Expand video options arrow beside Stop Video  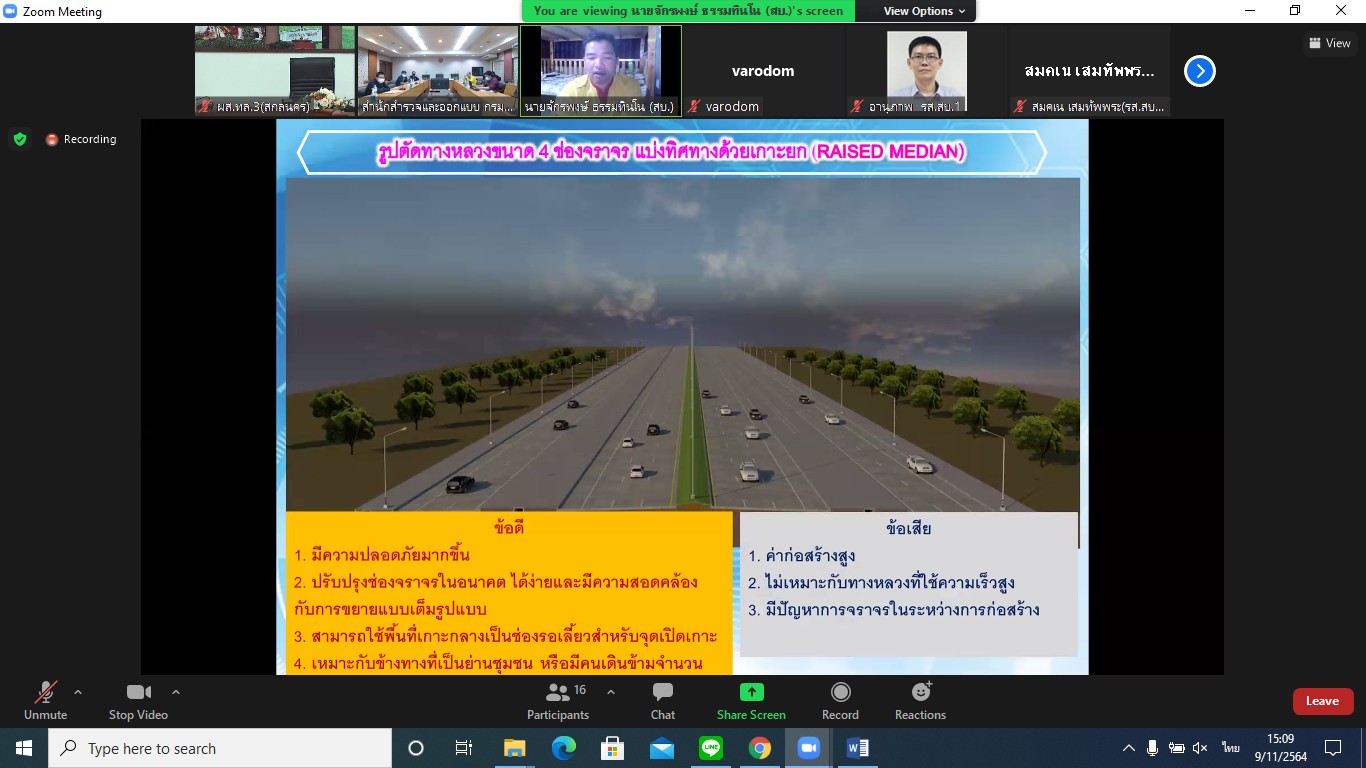tap(176, 692)
